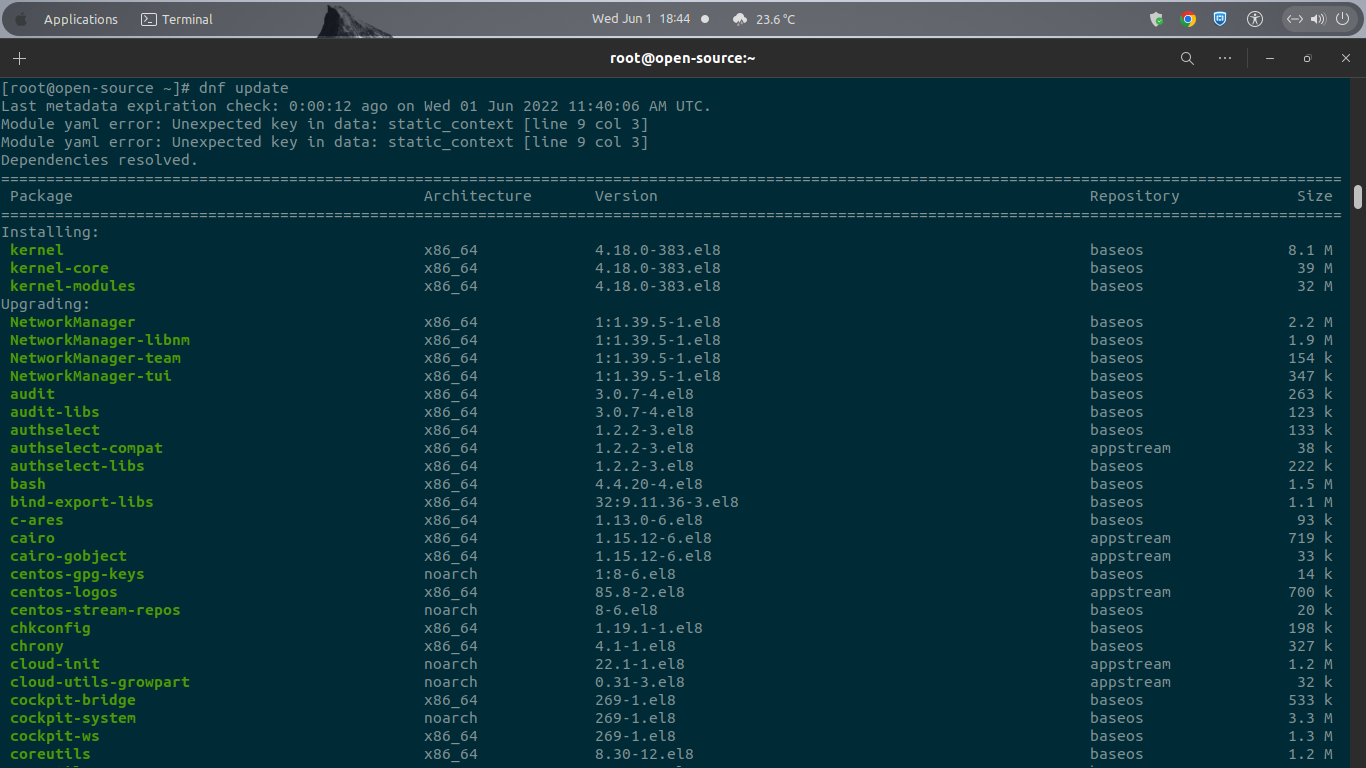Click the bind-export-libs package name
Image resolution: width=1366 pixels, height=768 pixels.
[x=82, y=502]
